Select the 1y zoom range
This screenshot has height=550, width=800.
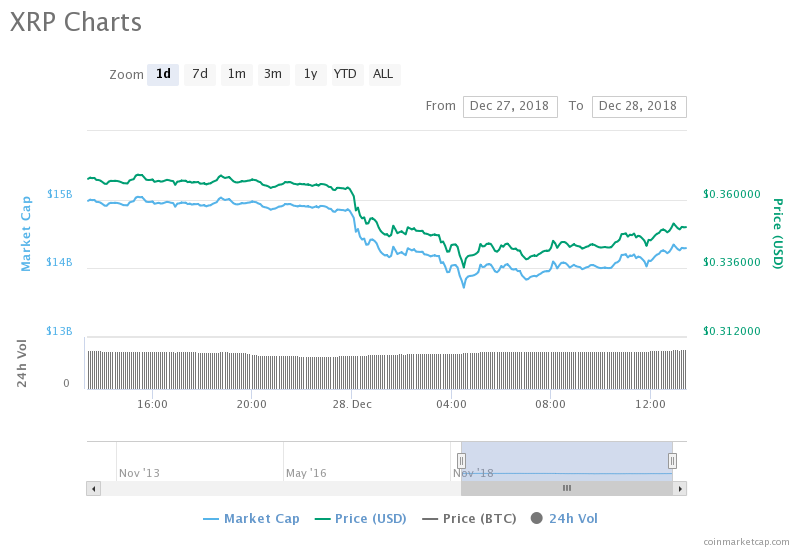pyautogui.click(x=311, y=74)
